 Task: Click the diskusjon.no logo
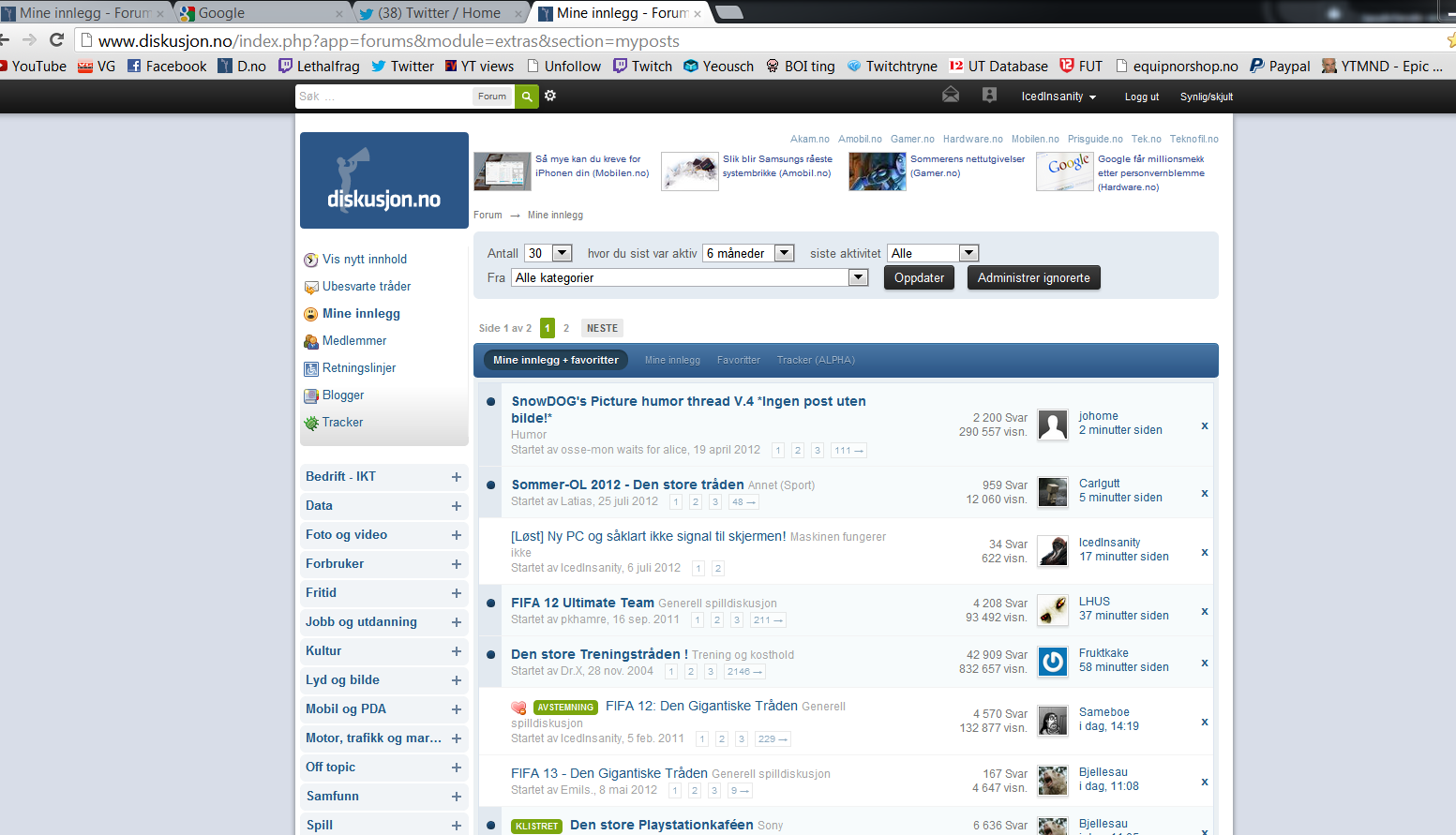[384, 180]
